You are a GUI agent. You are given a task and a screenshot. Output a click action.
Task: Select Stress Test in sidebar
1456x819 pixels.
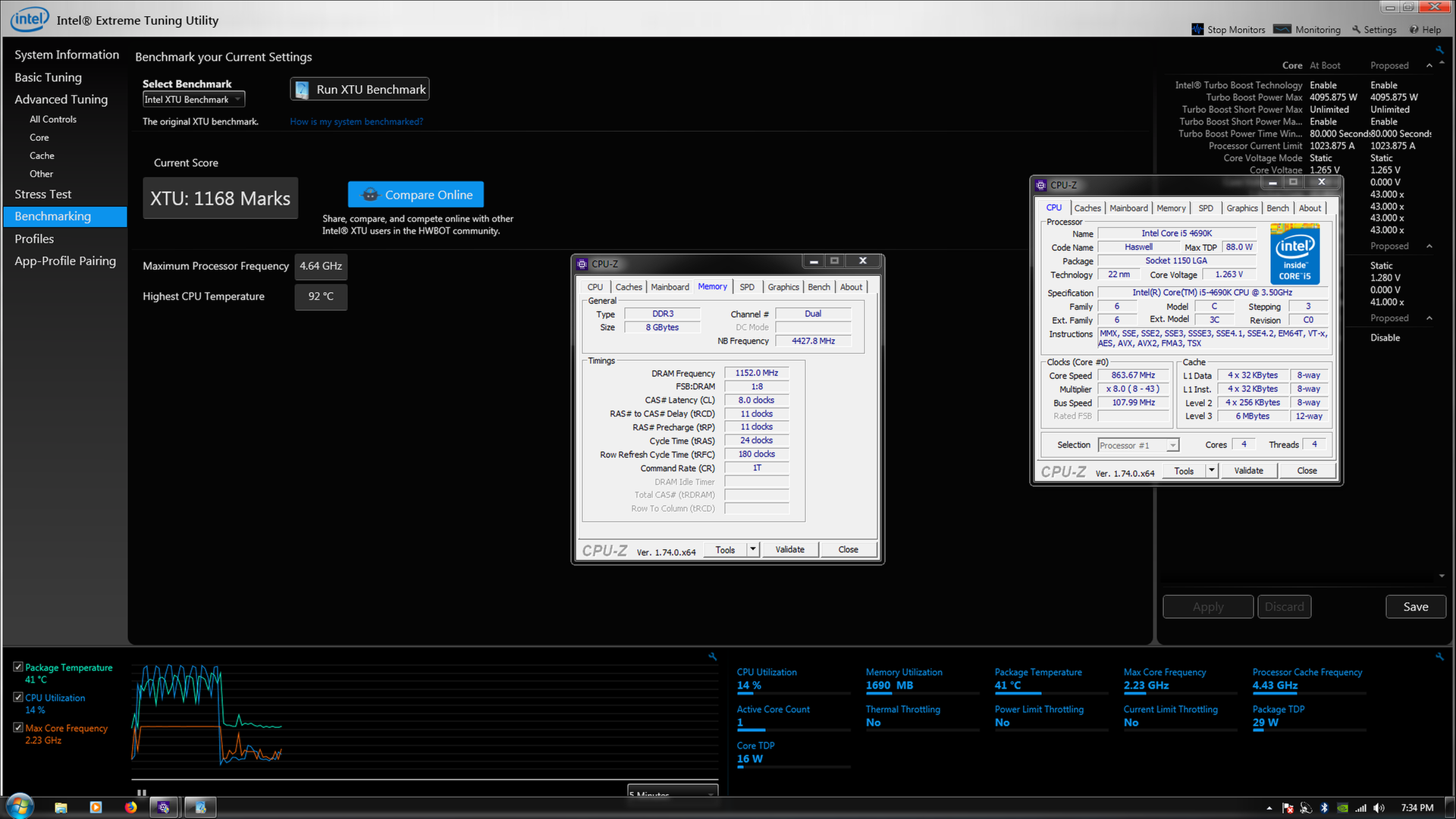pos(43,195)
